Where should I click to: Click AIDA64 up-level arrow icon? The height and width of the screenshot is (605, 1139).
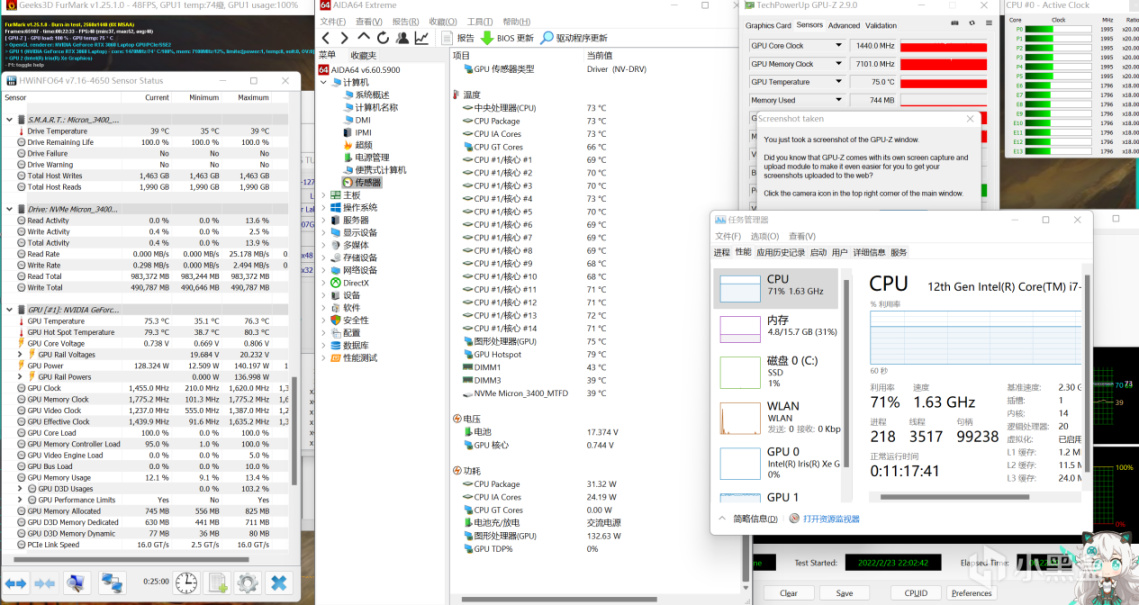363,38
